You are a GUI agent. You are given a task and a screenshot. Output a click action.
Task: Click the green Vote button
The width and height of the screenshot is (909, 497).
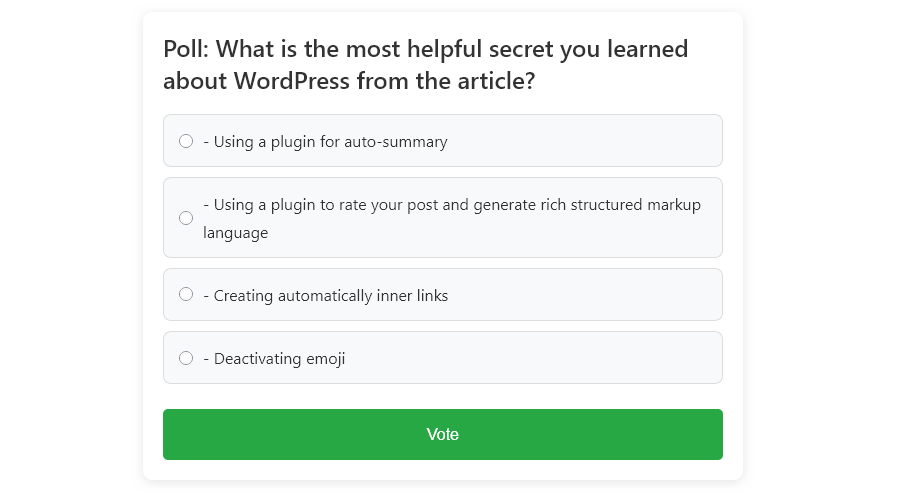tap(442, 434)
